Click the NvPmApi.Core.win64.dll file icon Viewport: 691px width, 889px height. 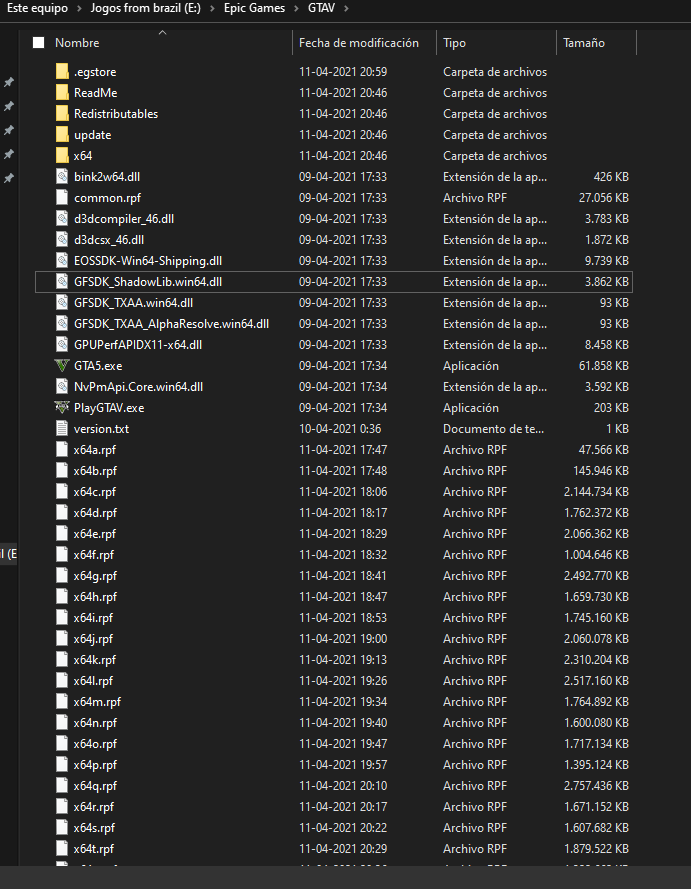[62, 387]
